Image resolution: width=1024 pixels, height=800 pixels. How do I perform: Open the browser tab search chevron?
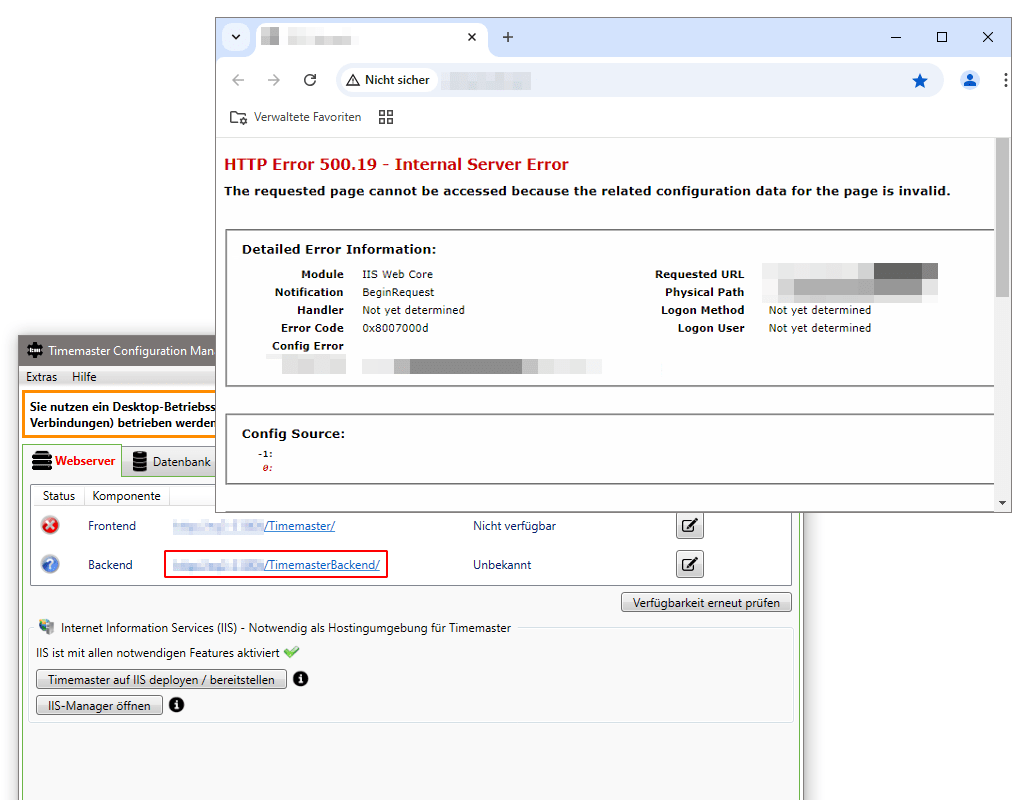(236, 37)
